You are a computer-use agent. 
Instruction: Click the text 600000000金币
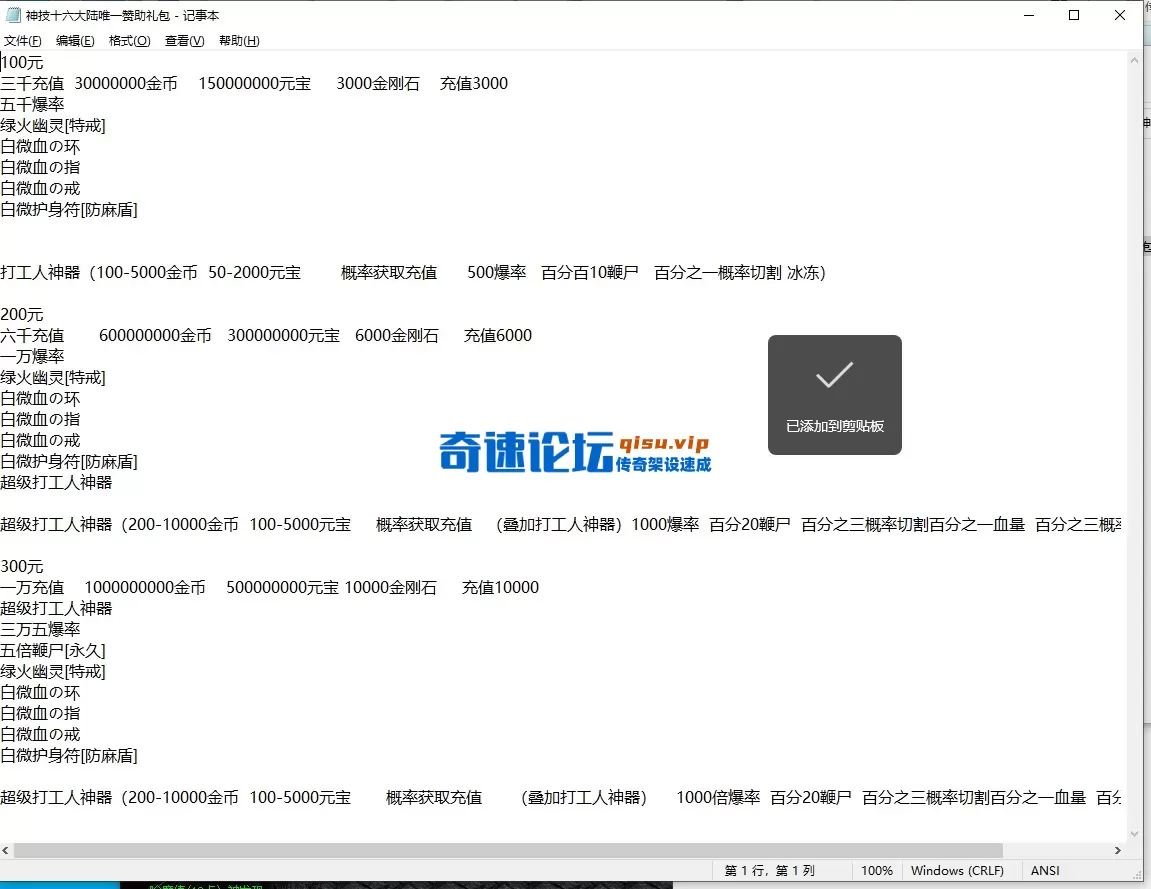[155, 335]
